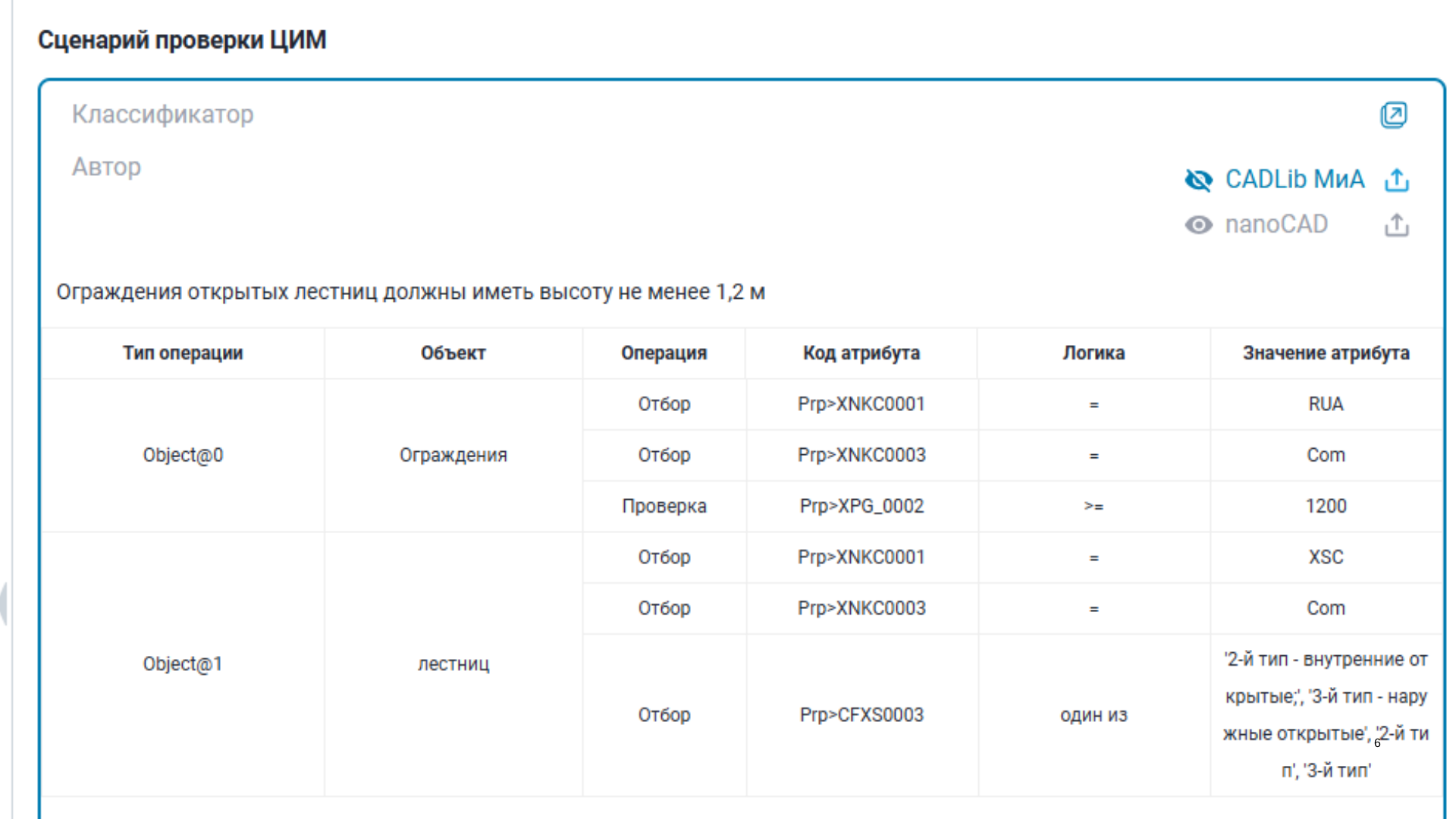The height and width of the screenshot is (819, 1456).
Task: Select the Проверка operation cell
Action: tap(664, 507)
